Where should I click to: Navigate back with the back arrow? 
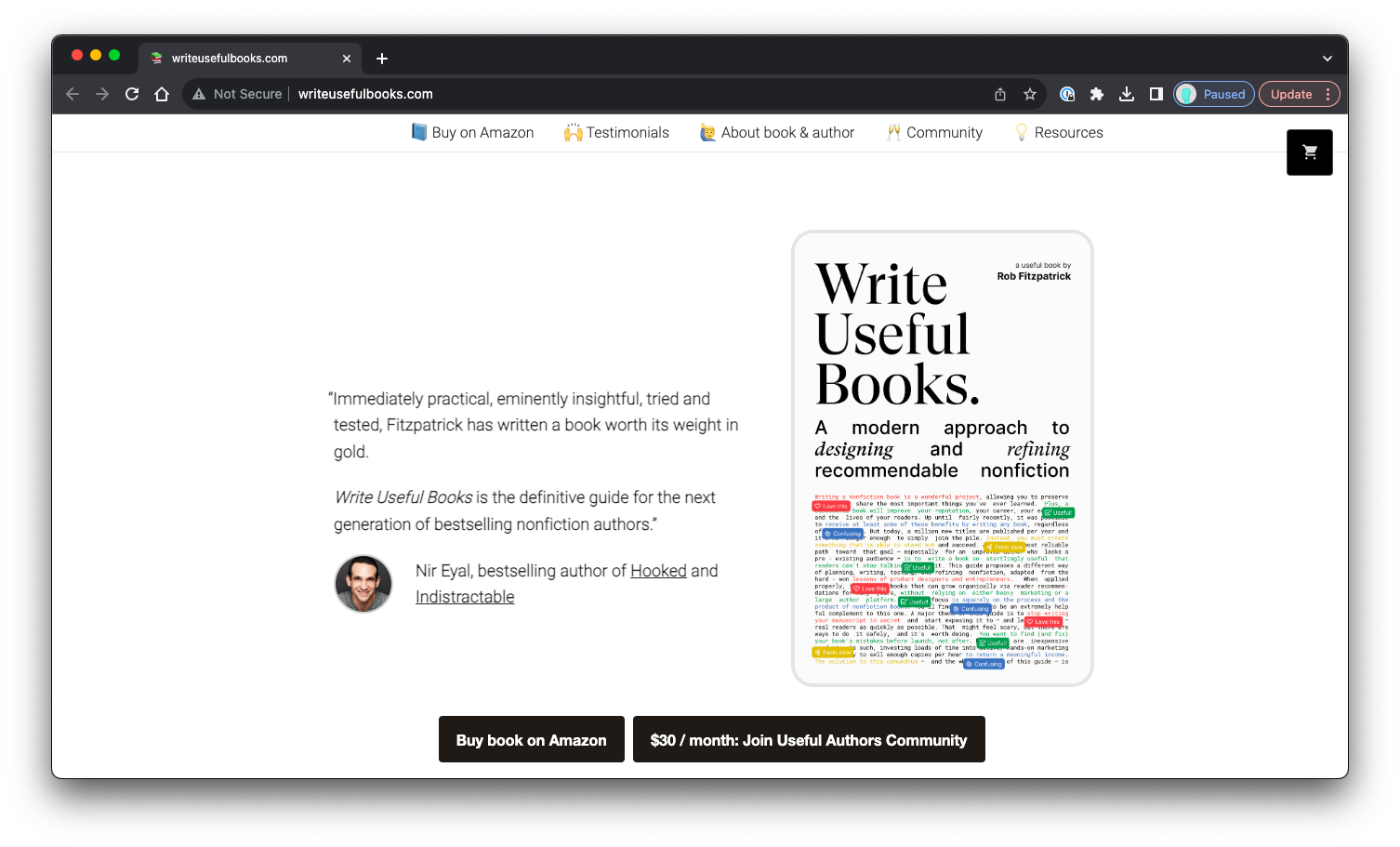click(72, 94)
